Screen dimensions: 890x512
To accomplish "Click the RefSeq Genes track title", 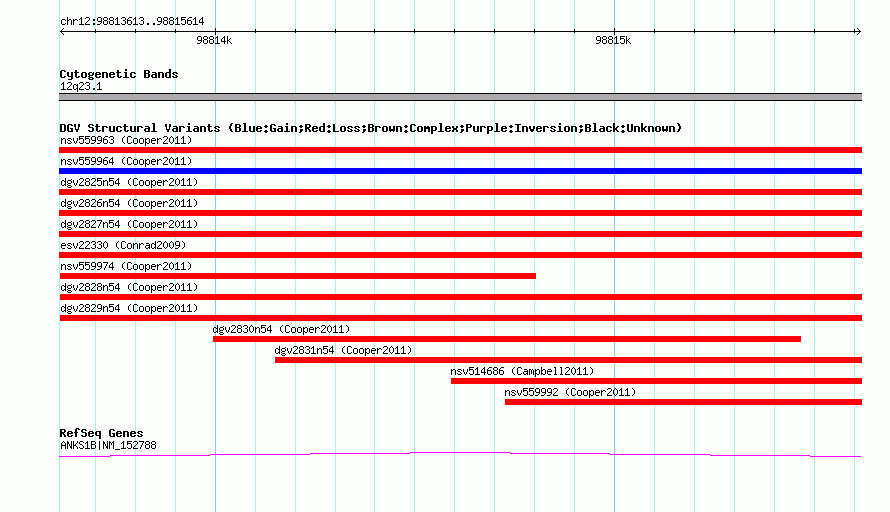I will 101,433.
